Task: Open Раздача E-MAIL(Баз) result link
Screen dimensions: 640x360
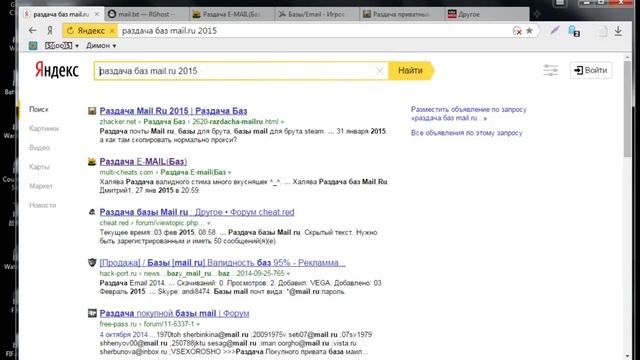Action: point(143,161)
